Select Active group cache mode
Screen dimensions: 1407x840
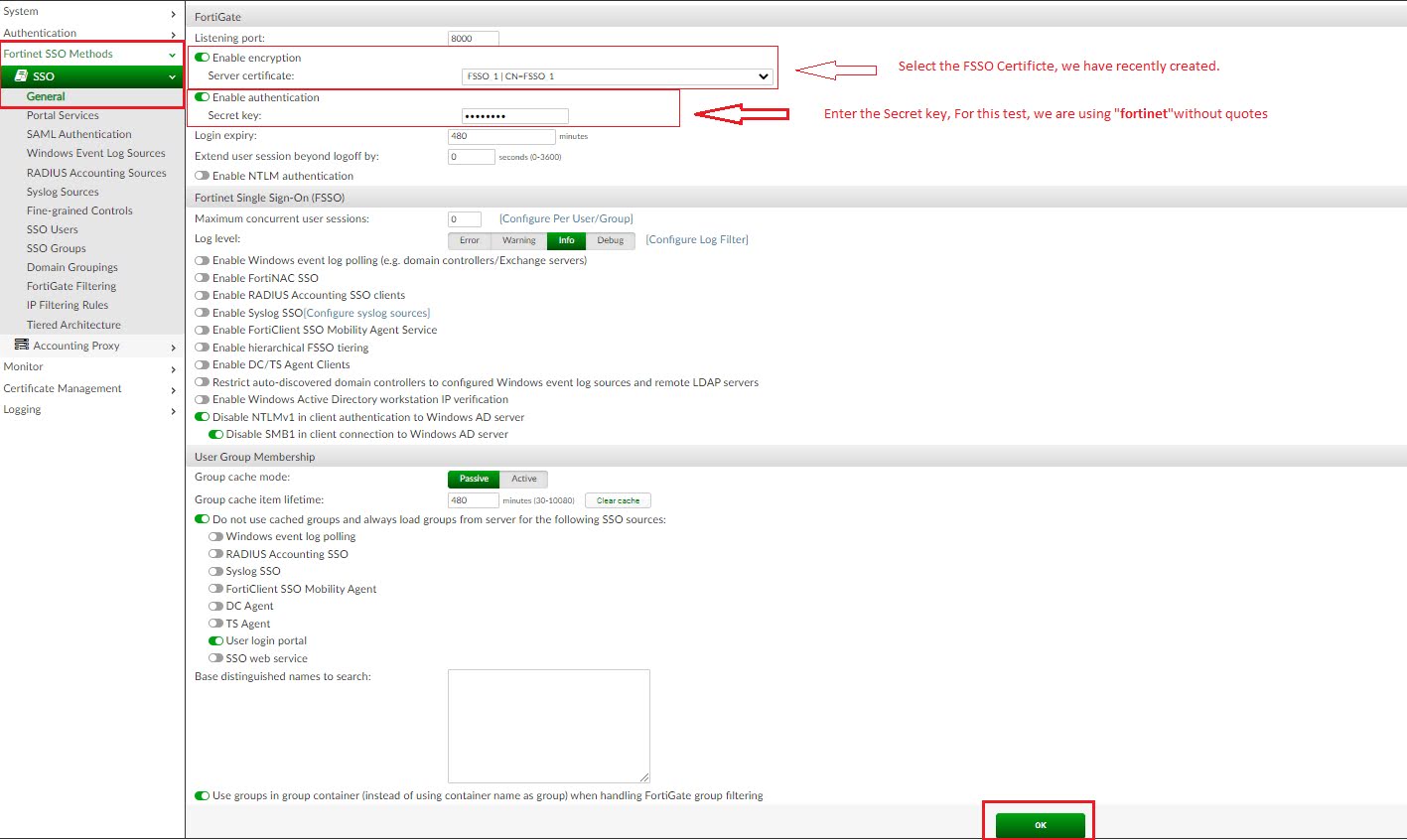[x=524, y=479]
